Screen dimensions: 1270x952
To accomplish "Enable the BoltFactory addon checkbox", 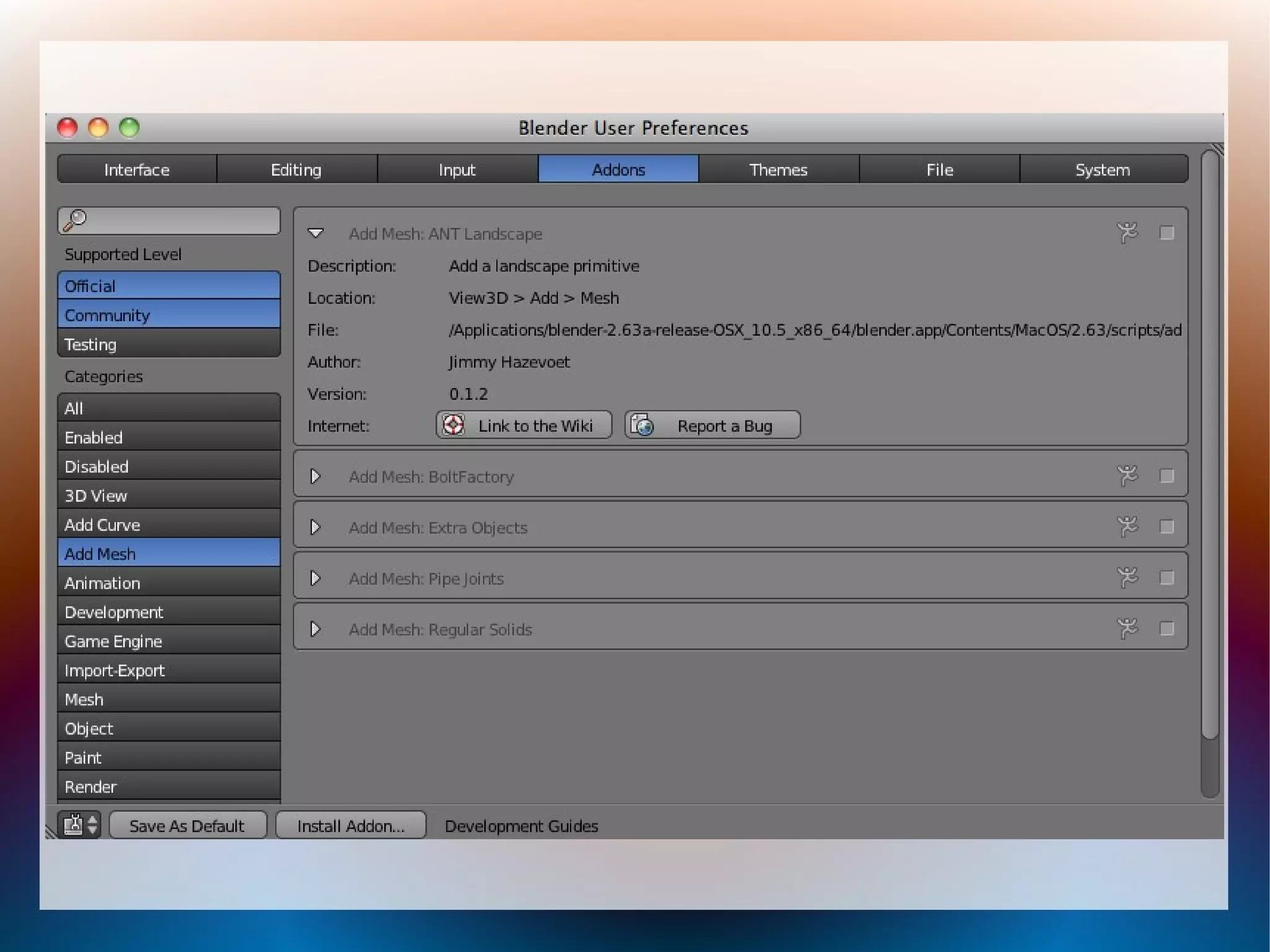I will (x=1166, y=476).
